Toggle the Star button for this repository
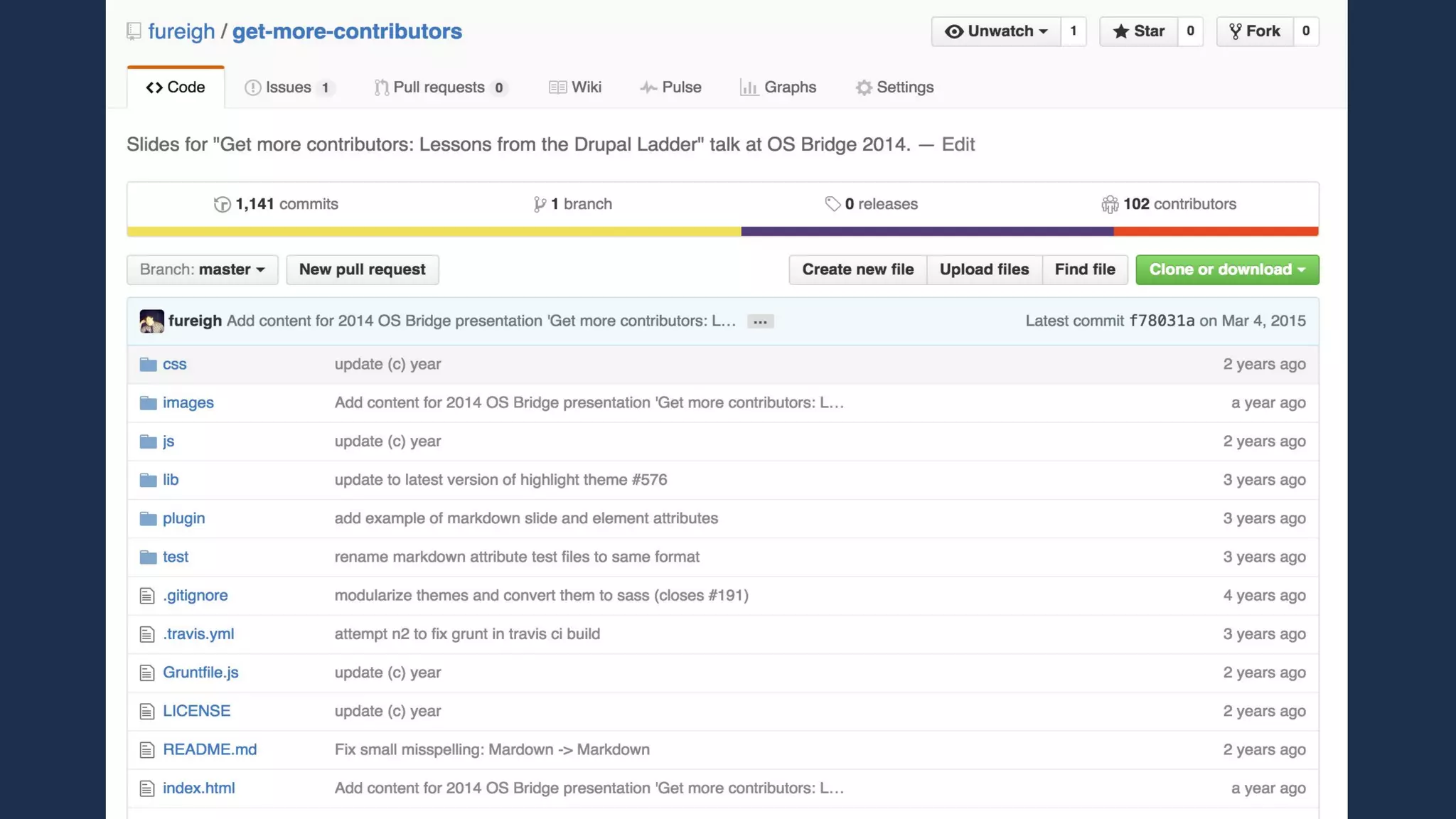 tap(1138, 31)
